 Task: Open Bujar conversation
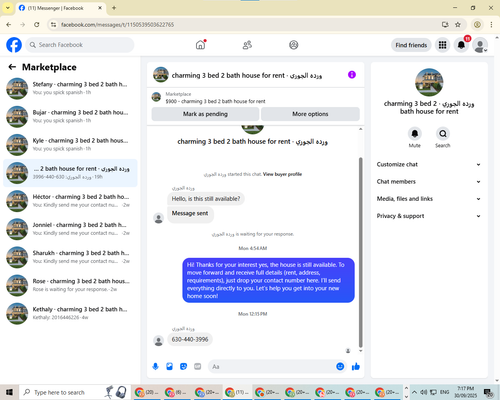tap(70, 116)
